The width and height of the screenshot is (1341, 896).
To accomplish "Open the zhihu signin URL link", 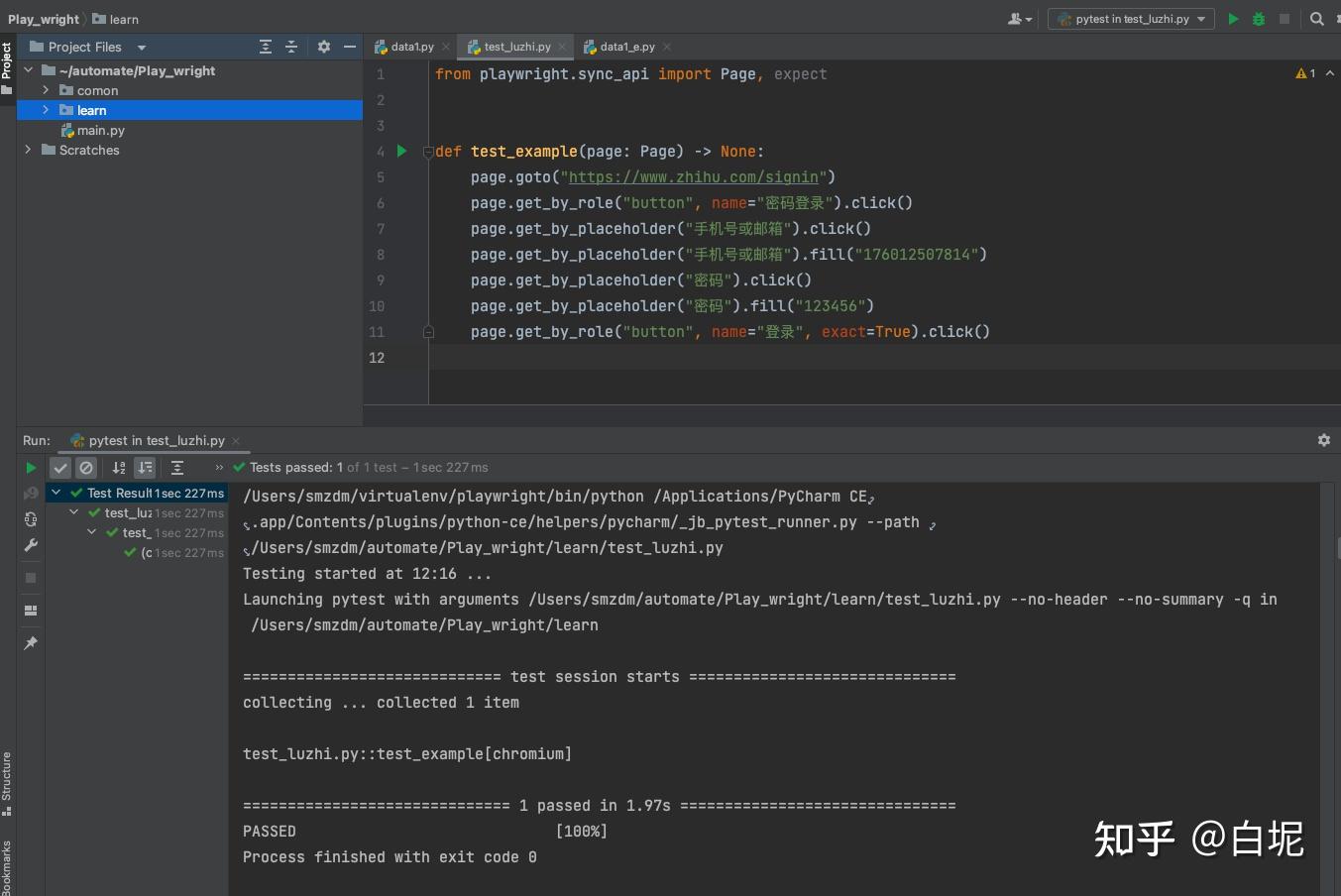I will tap(694, 176).
